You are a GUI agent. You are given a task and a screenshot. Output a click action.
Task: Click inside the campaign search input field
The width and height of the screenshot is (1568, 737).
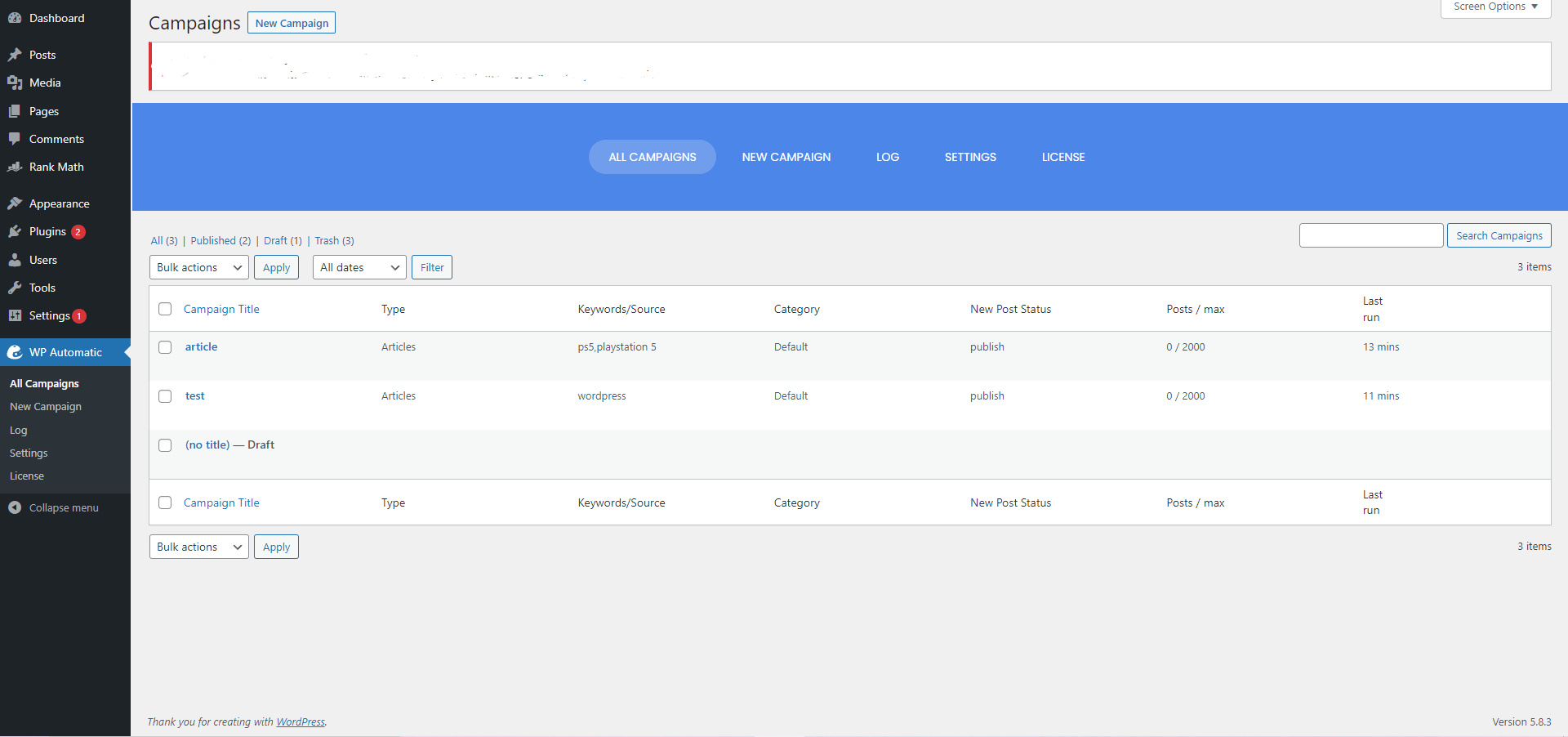point(1370,235)
